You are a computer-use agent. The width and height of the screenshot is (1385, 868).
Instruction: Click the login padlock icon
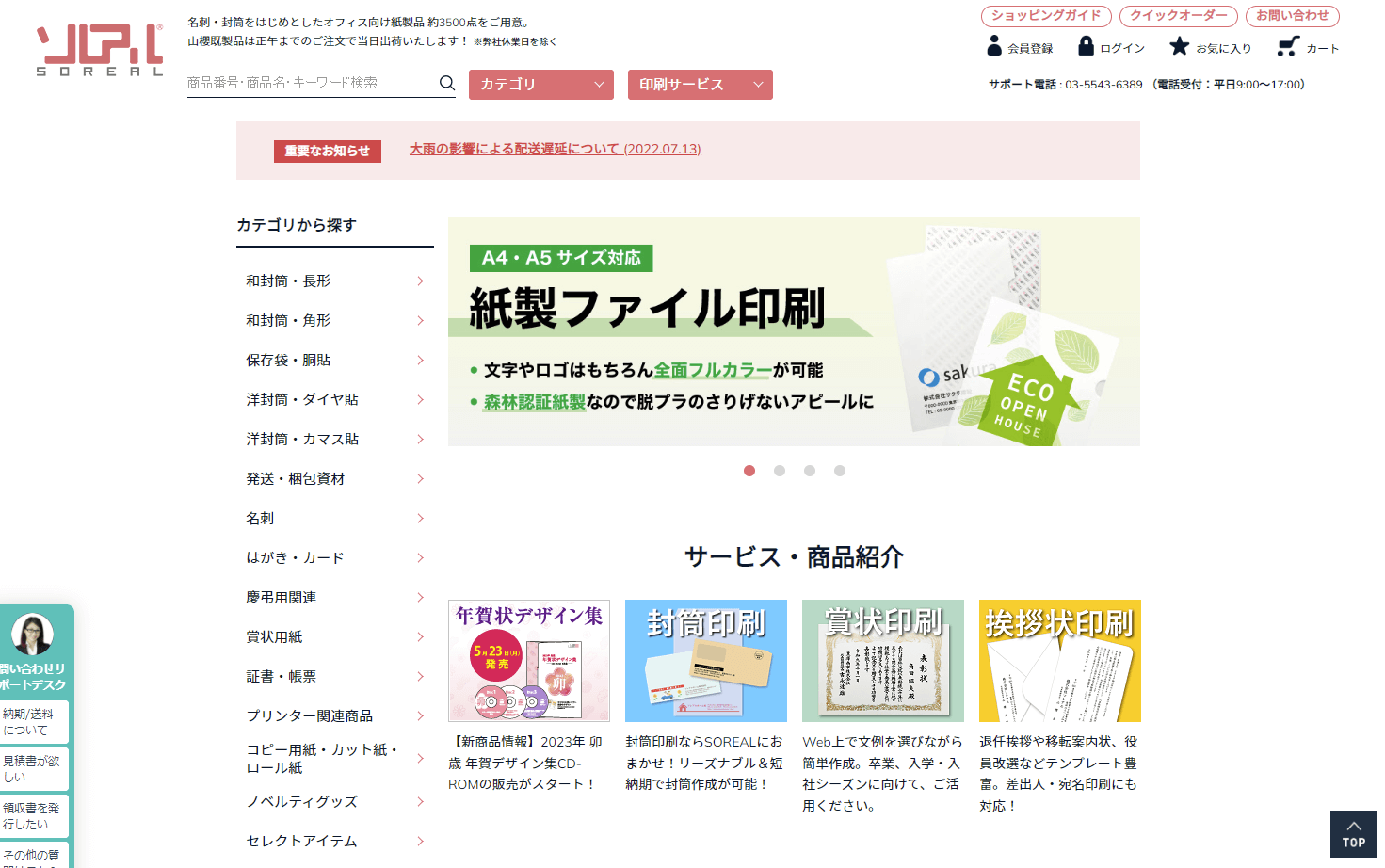1086,46
